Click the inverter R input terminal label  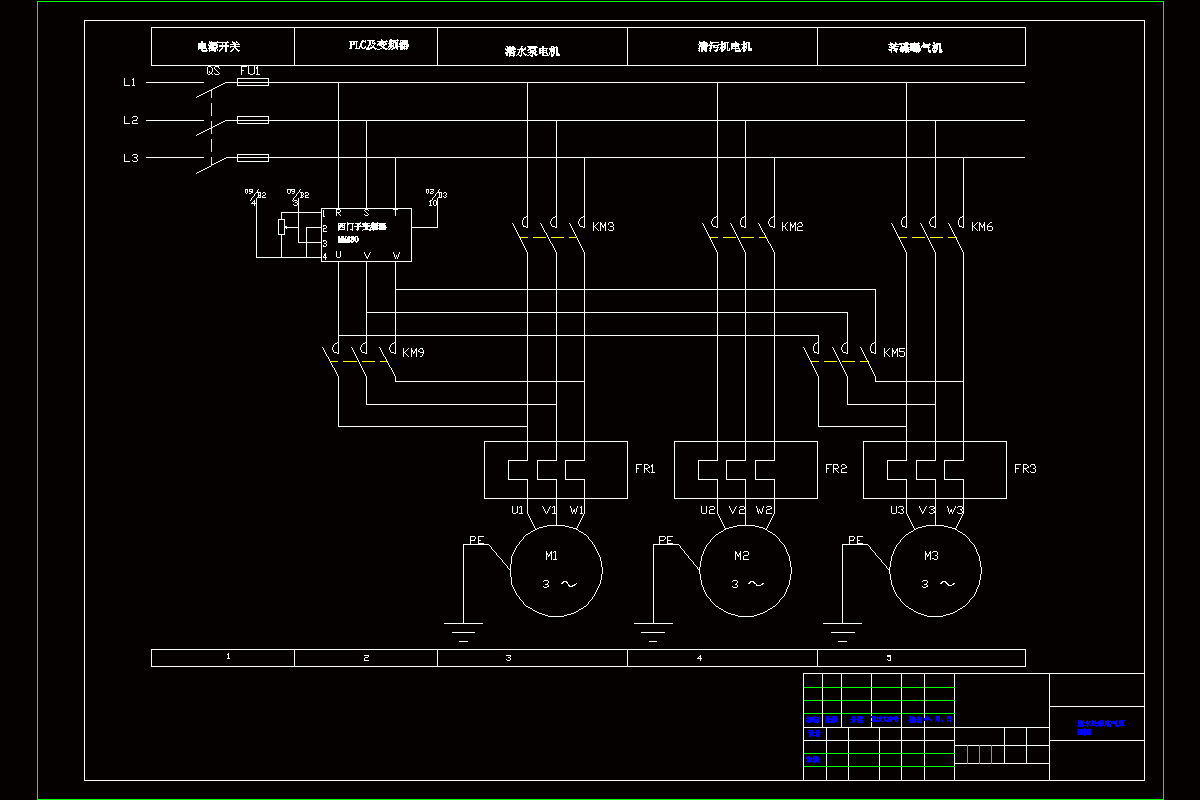click(x=338, y=213)
